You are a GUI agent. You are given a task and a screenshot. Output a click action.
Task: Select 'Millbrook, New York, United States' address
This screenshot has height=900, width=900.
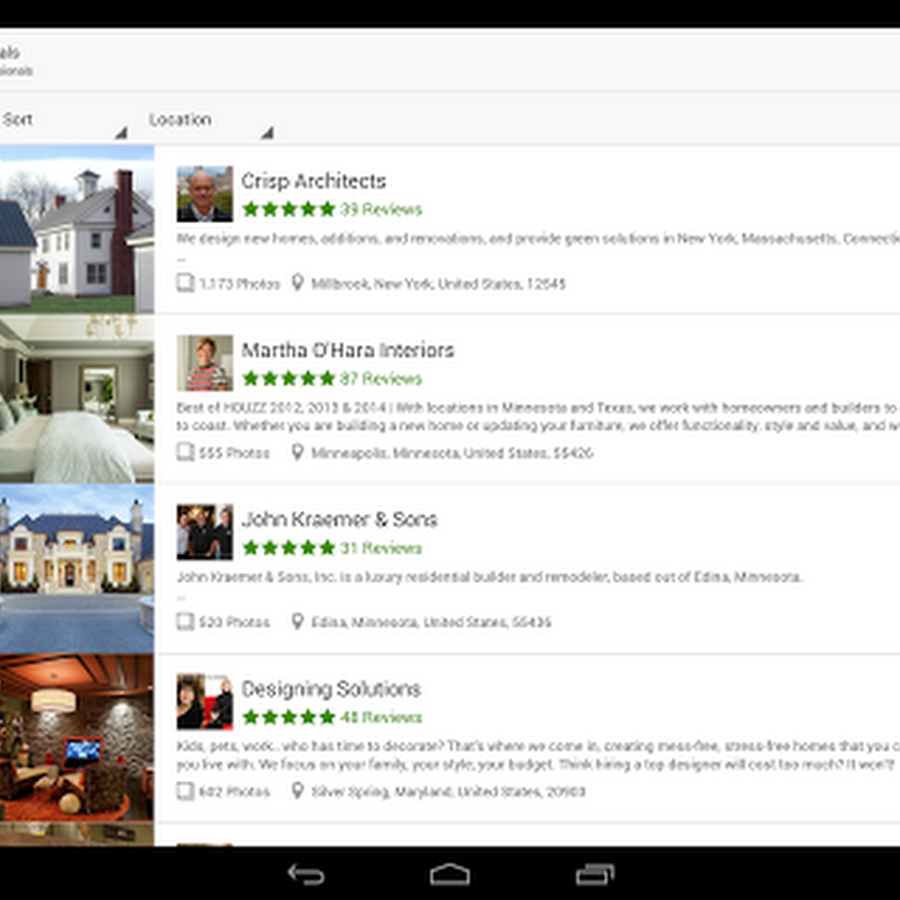pos(439,284)
